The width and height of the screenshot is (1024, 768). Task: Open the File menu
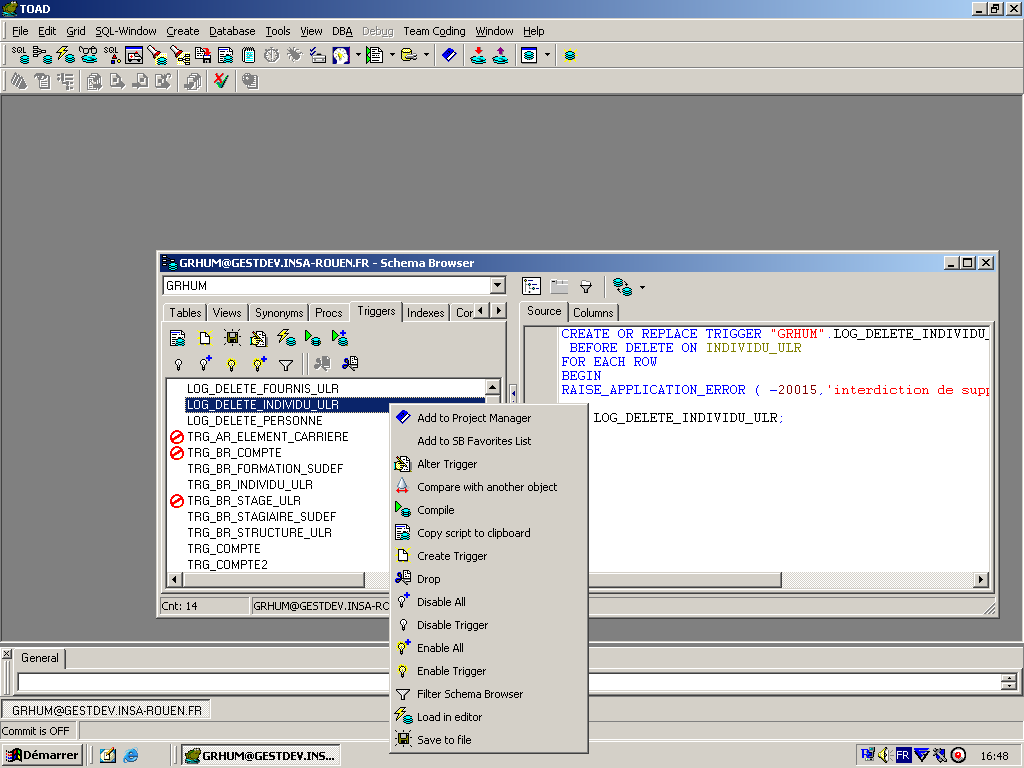(x=20, y=31)
